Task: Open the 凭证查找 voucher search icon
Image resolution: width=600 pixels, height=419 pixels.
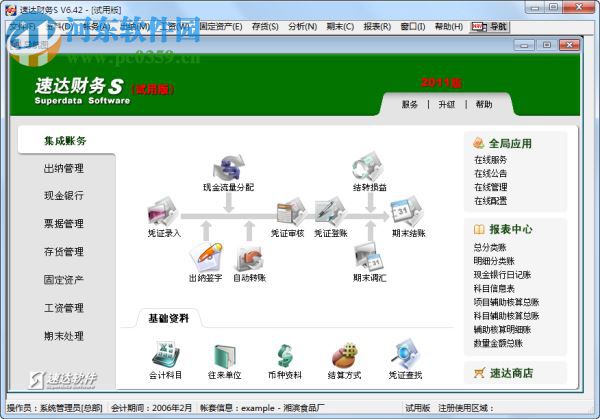Action: 406,354
